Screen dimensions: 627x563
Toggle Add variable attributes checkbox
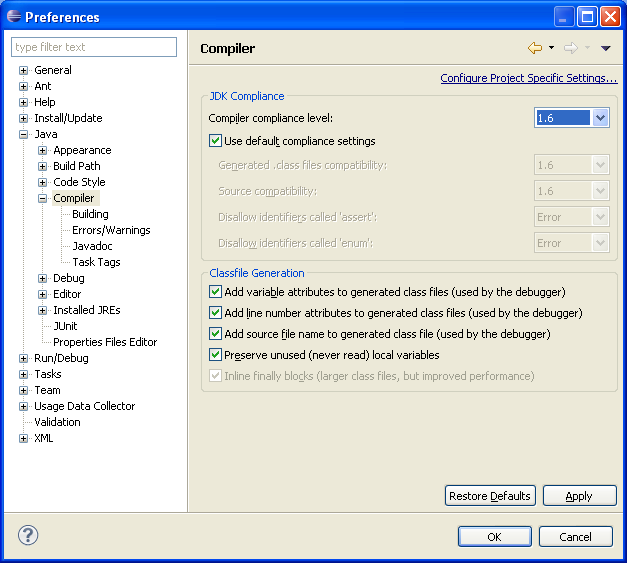click(x=215, y=291)
